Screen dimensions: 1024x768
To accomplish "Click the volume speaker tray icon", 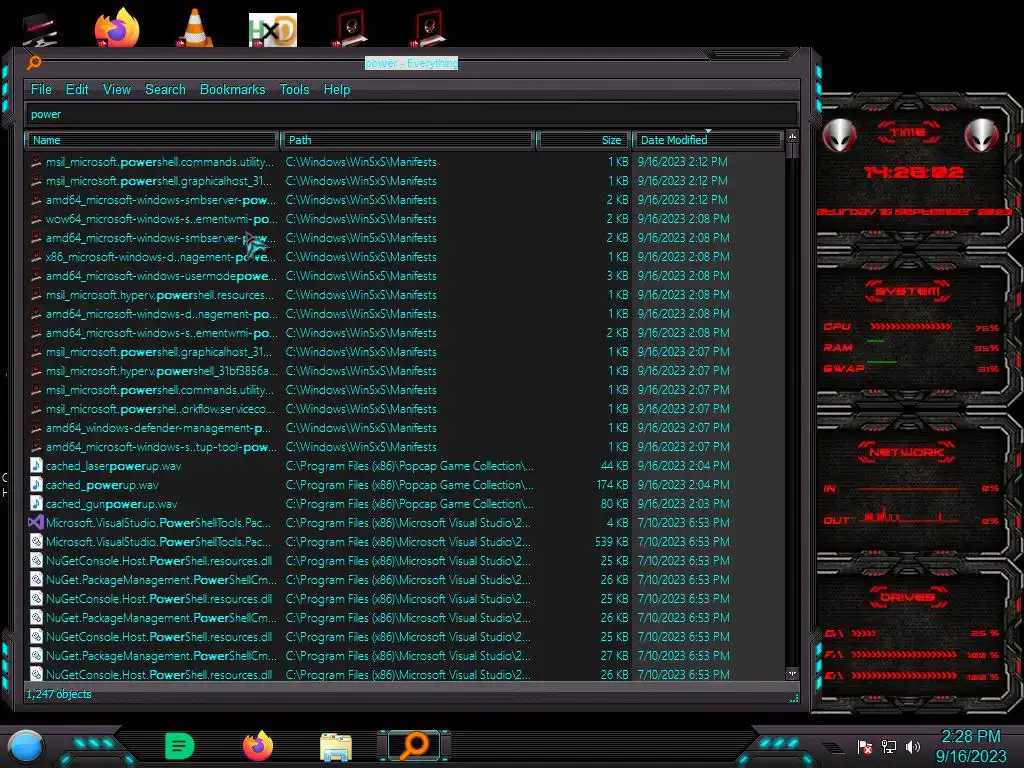I will click(912, 747).
